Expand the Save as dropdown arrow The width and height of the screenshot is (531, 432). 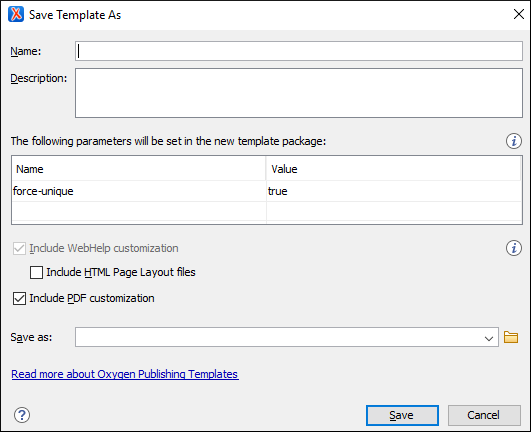(488, 338)
